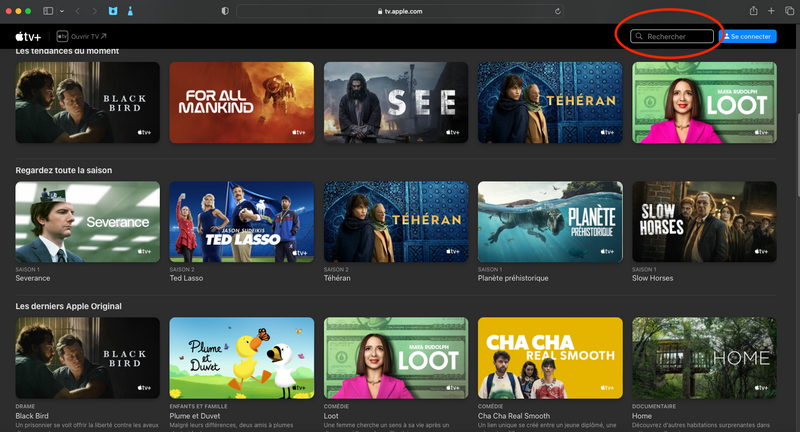
Task: Click the Rechercher search field
Action: point(672,36)
